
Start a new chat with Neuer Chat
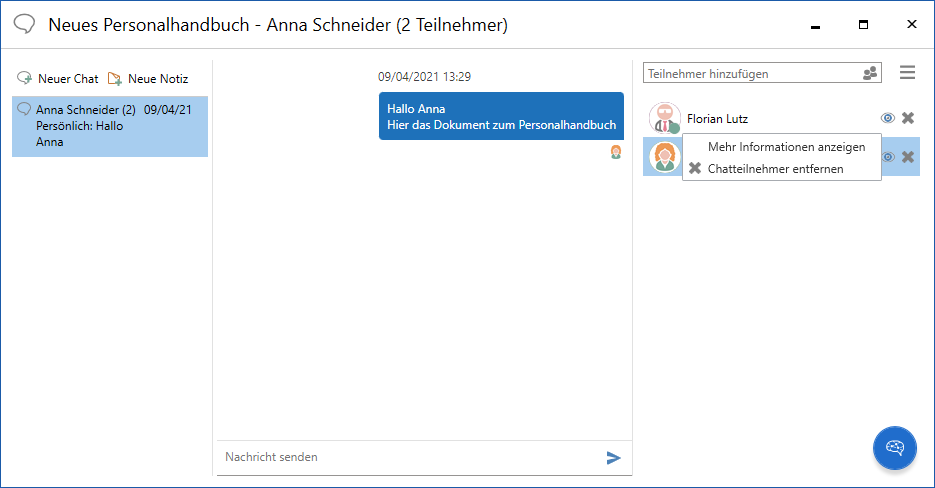(58, 78)
